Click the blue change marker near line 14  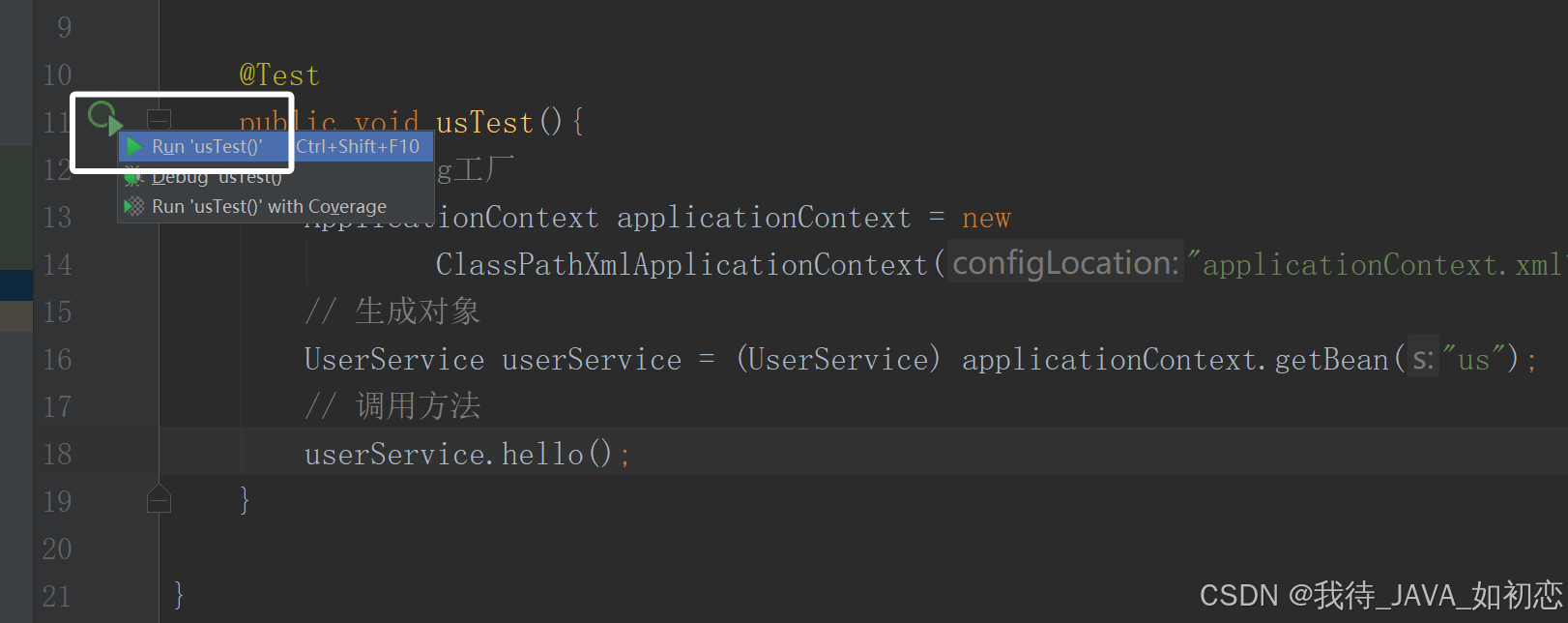(x=15, y=284)
